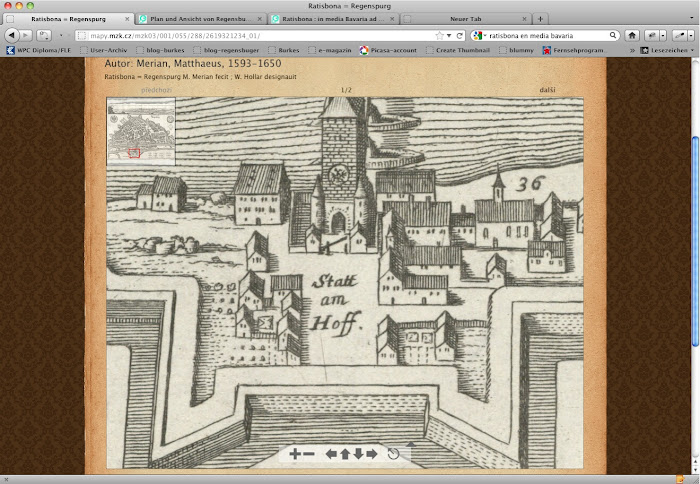This screenshot has height=484, width=700.
Task: Open the WPC Diploma/FLE bookmark
Action: 39,50
